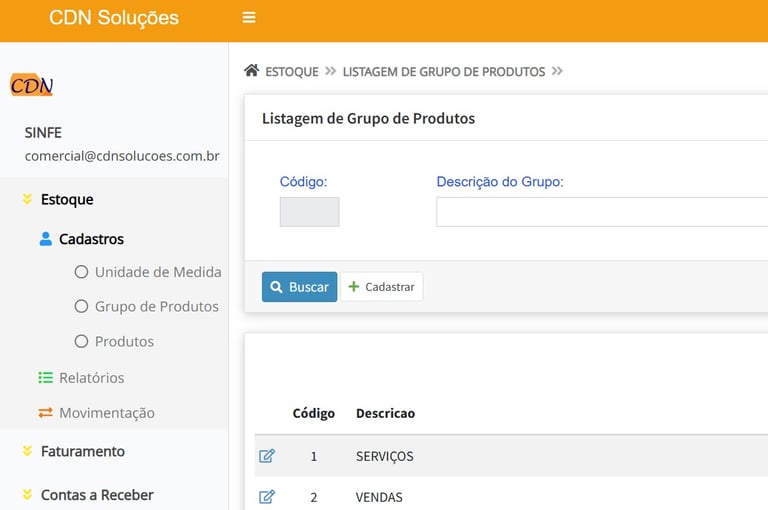Click the edit icon for VENDAS row

coord(267,497)
